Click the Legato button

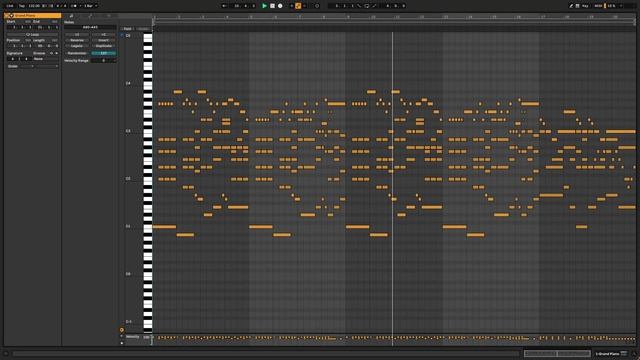coord(77,46)
